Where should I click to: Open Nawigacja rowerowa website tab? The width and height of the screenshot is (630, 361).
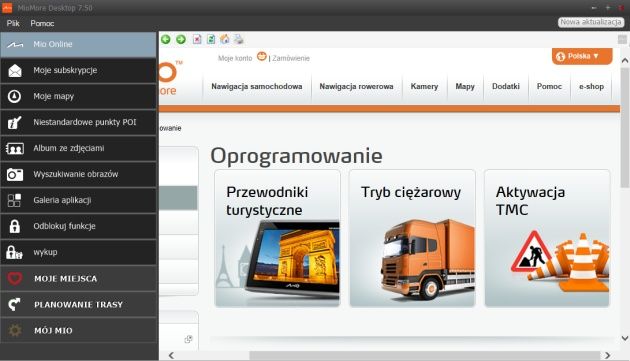coord(356,86)
